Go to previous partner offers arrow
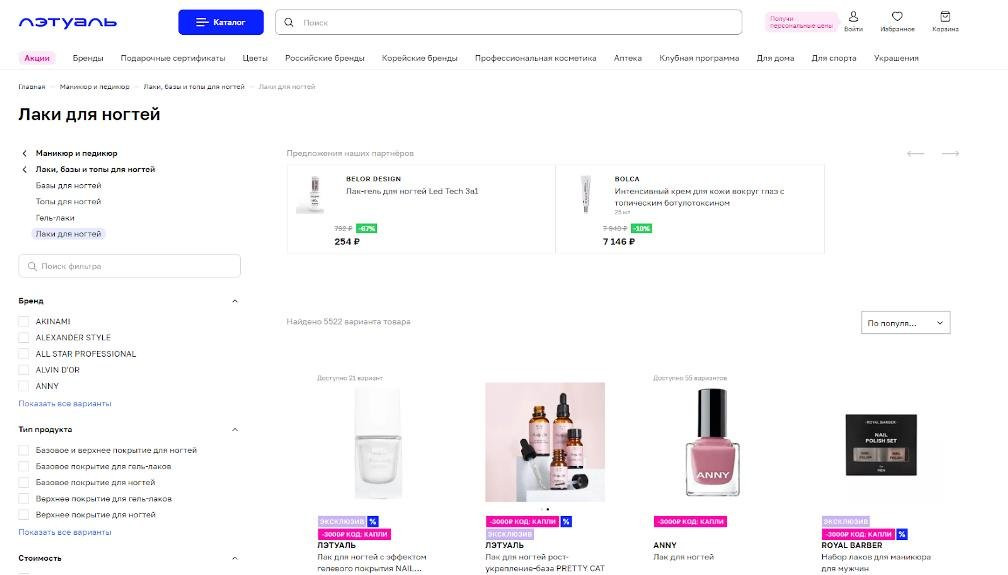 pos(915,153)
